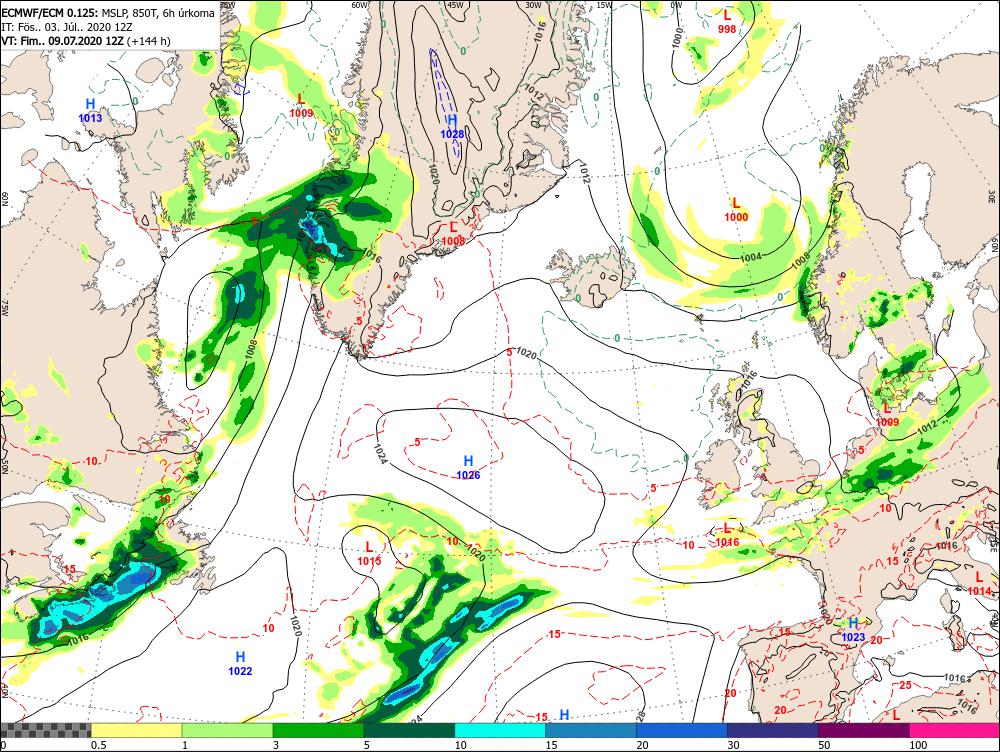Screen dimensions: 1000x752
Task: Pick the pink above-100 legend swatch
Action: (954, 730)
